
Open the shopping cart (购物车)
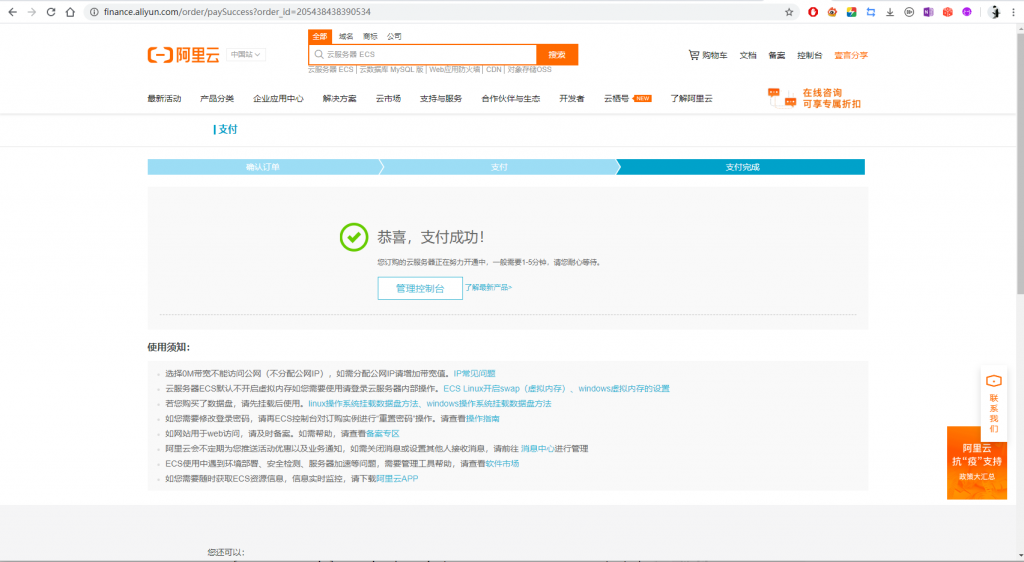[x=707, y=55]
